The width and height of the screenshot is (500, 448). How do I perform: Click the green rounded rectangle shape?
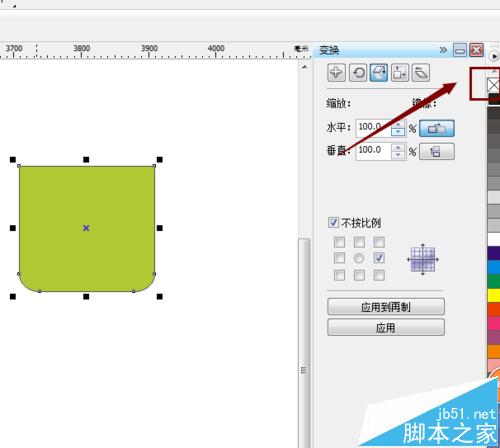click(x=87, y=229)
